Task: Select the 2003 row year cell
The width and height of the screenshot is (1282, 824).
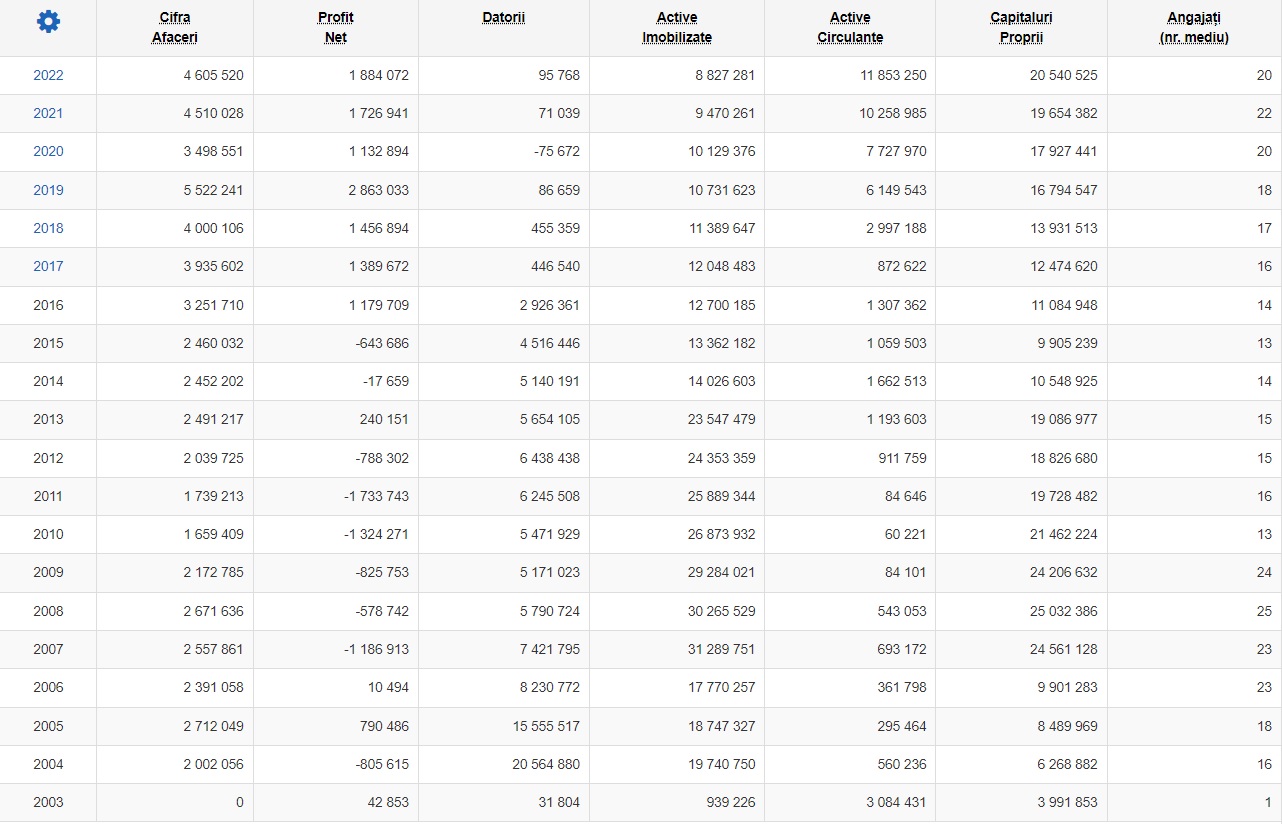Action: pyautogui.click(x=48, y=802)
